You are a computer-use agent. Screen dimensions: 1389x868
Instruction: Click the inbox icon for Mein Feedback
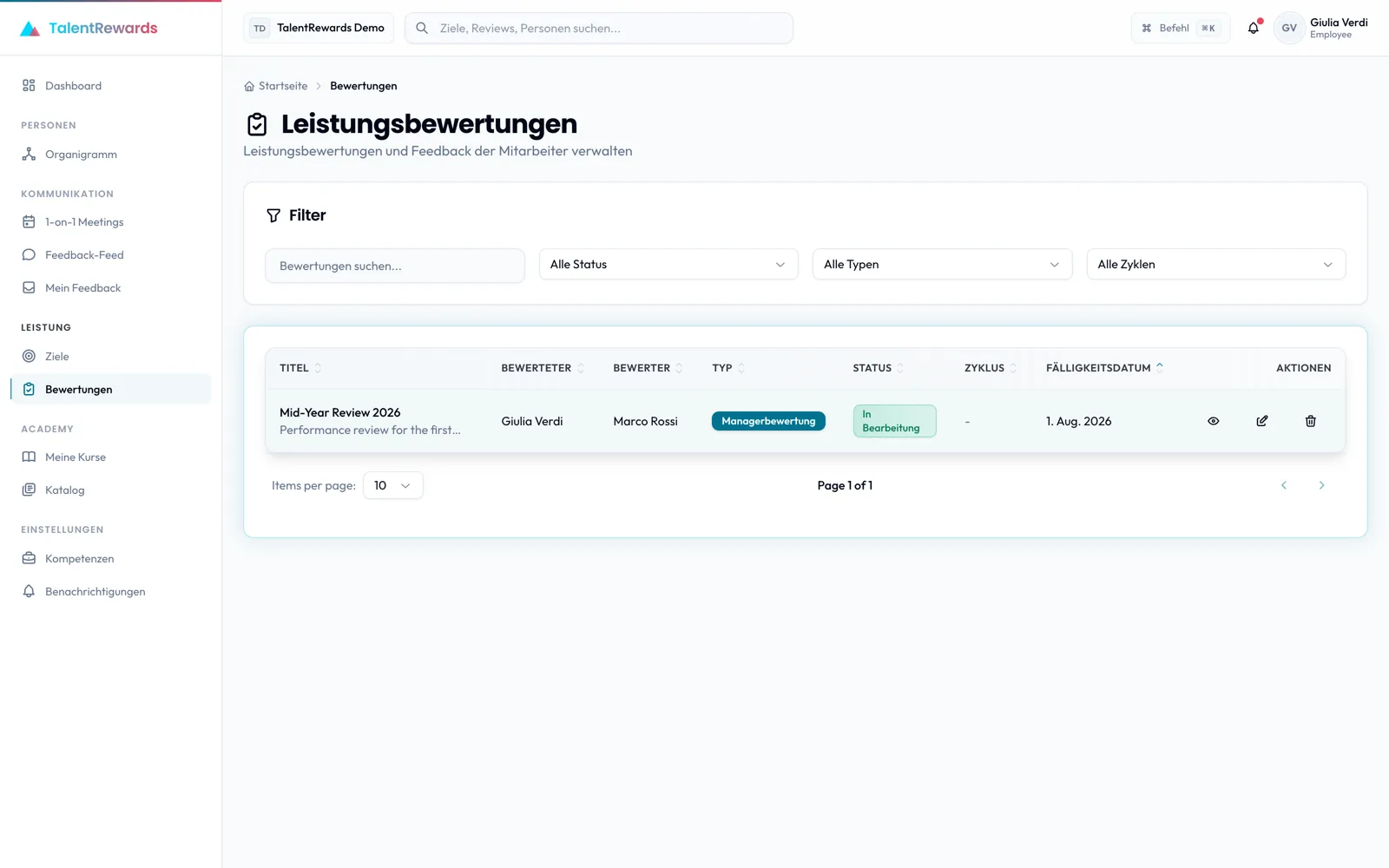pyautogui.click(x=29, y=288)
